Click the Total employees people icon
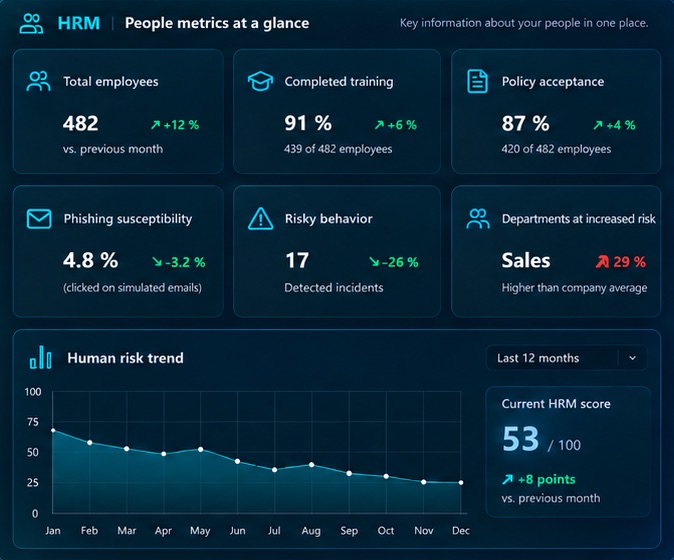This screenshot has width=674, height=560. [x=38, y=81]
